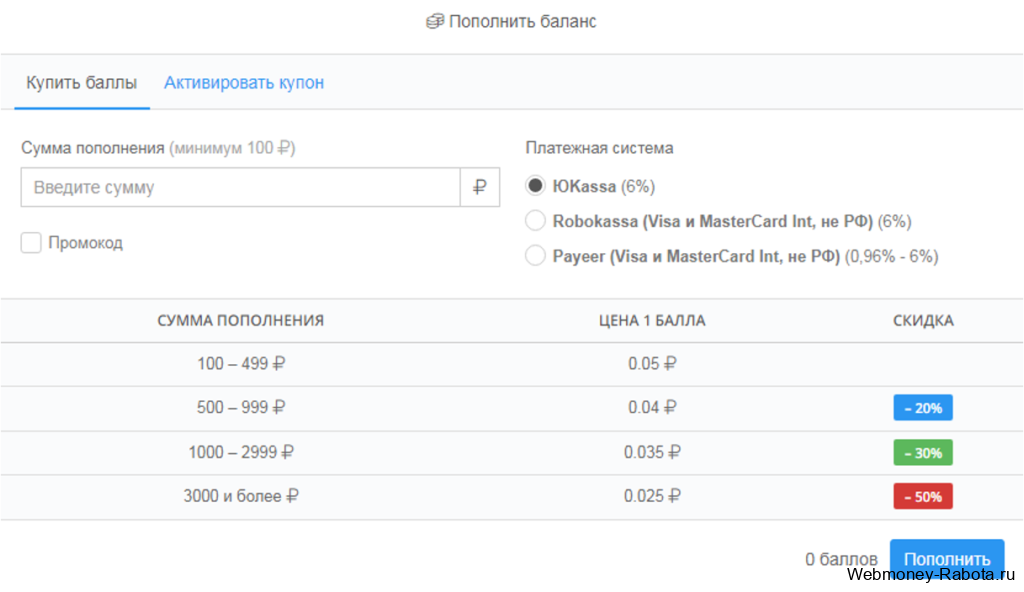Click the blue −20% discount badge
Image resolution: width=1024 pixels, height=592 pixels.
point(923,408)
